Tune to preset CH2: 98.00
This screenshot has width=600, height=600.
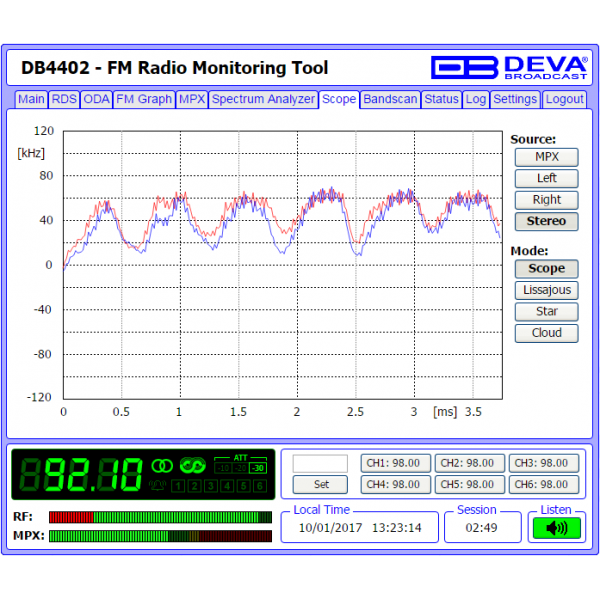click(470, 463)
